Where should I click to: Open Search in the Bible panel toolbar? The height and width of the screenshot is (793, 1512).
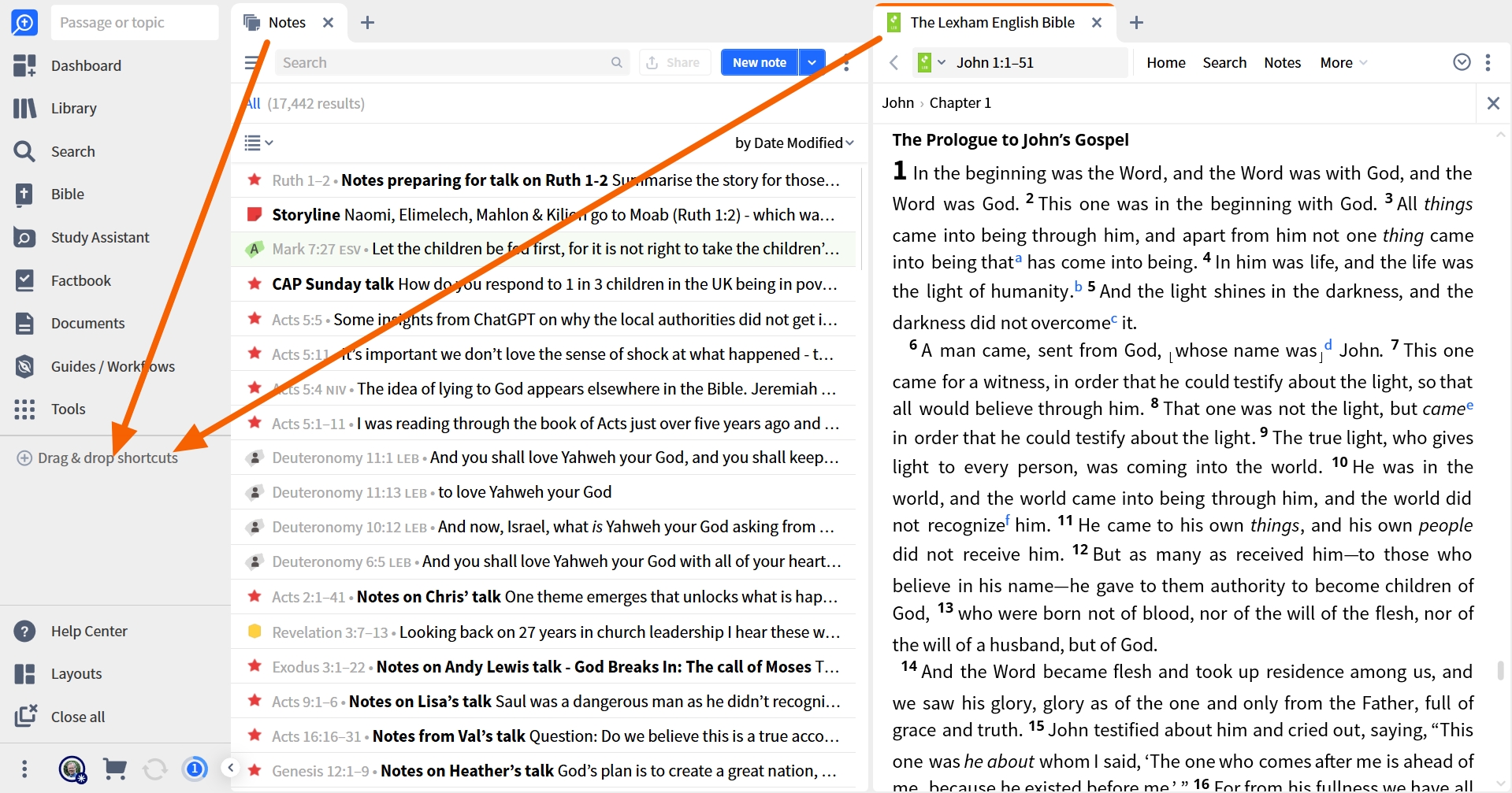1224,62
